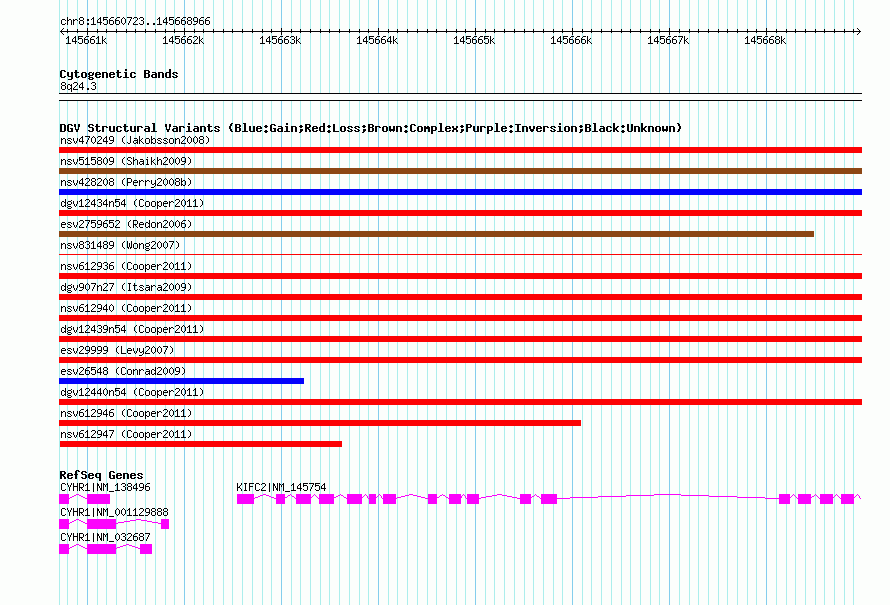
Task: Click the 8q24.3 band label
Action: (x=78, y=86)
